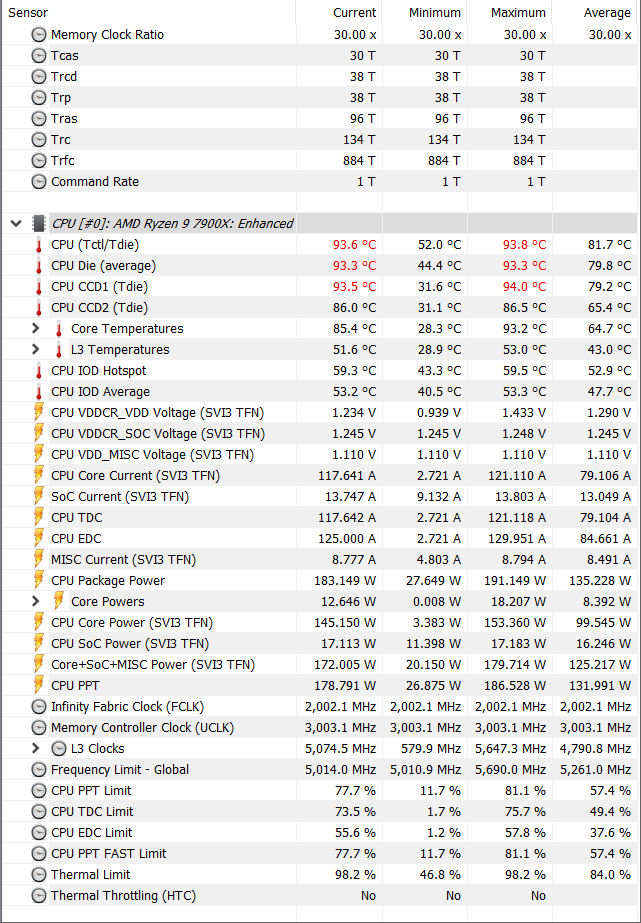Click the CPU chip icon in group header
Image resolution: width=641 pixels, height=923 pixels.
point(39,224)
